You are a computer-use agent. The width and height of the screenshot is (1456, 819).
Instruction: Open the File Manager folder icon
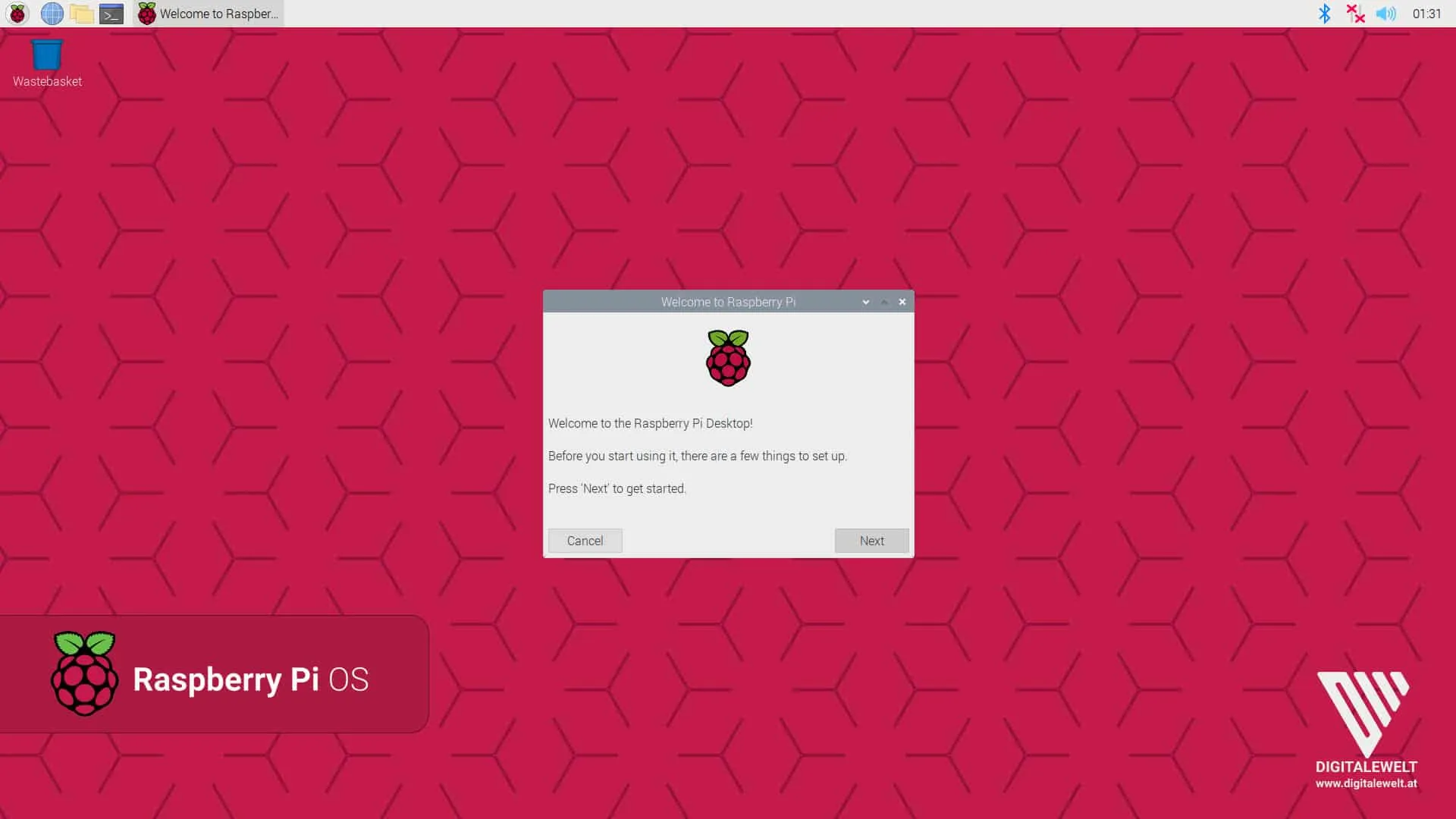coord(82,14)
